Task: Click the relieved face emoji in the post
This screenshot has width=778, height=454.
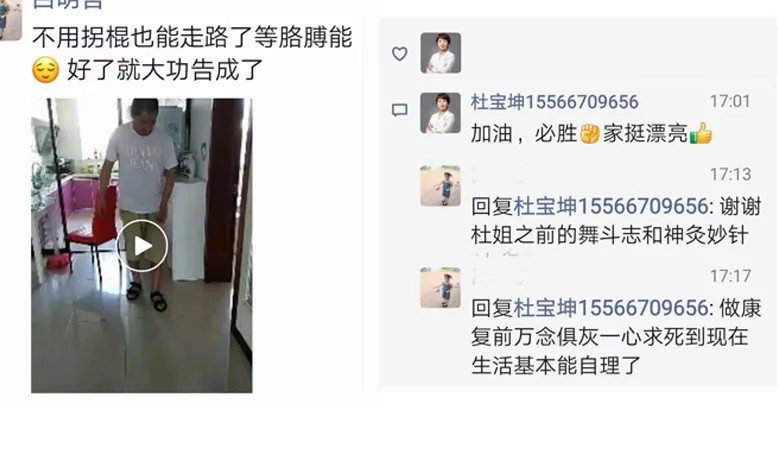Action: (x=45, y=69)
